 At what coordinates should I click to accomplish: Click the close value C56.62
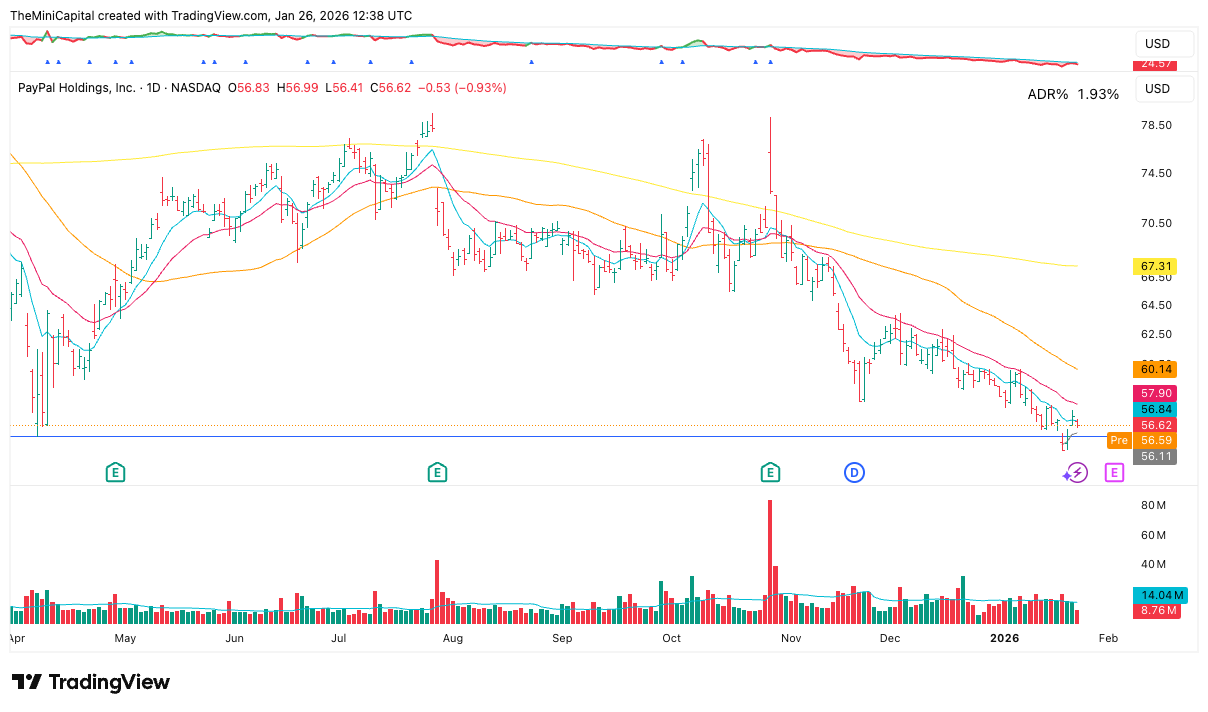click(x=389, y=88)
